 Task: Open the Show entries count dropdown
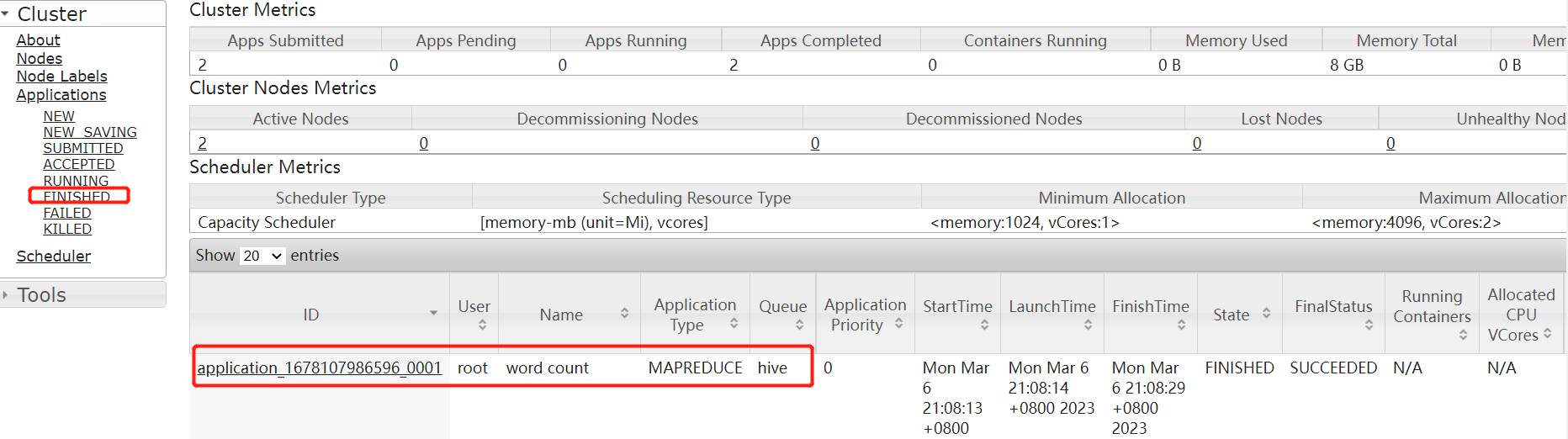[x=262, y=256]
